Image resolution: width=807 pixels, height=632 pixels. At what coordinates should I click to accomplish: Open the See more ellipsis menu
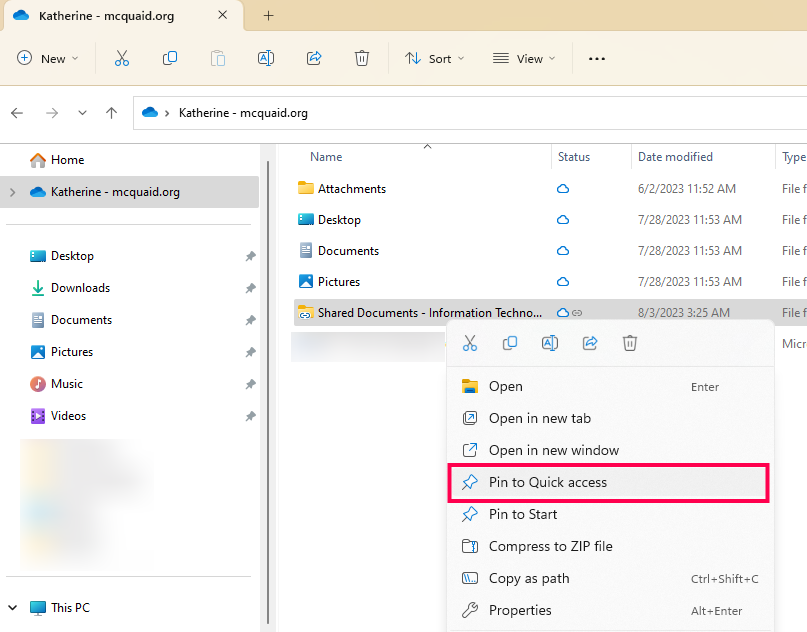tap(597, 59)
